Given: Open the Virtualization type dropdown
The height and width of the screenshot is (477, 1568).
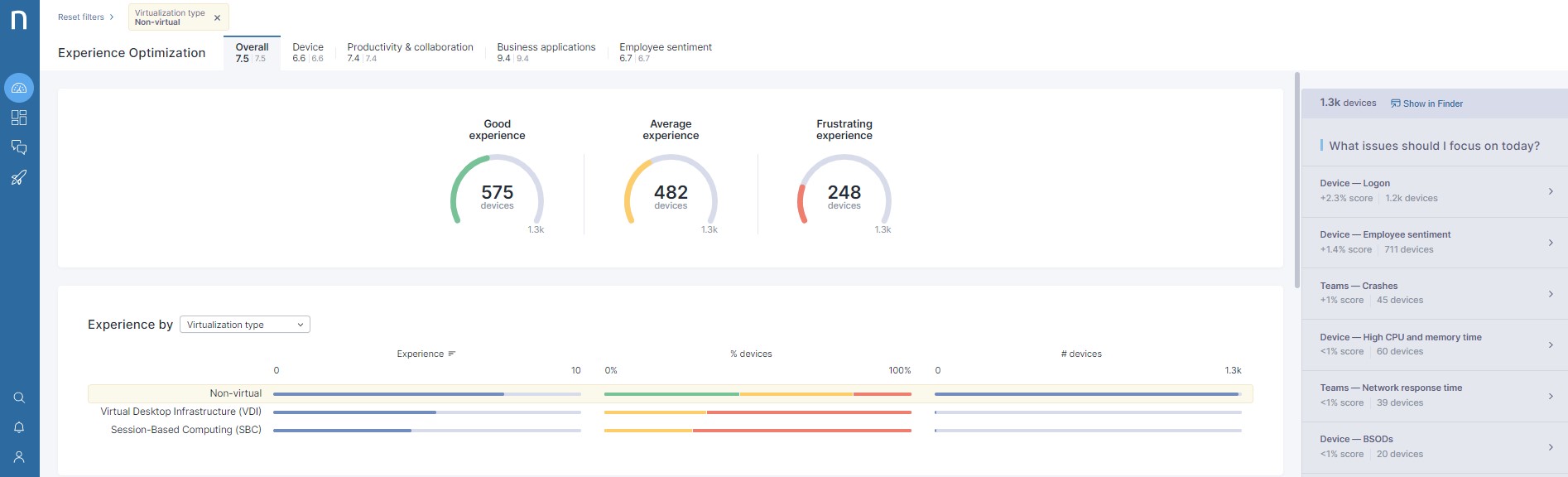Looking at the screenshot, I should [x=245, y=325].
